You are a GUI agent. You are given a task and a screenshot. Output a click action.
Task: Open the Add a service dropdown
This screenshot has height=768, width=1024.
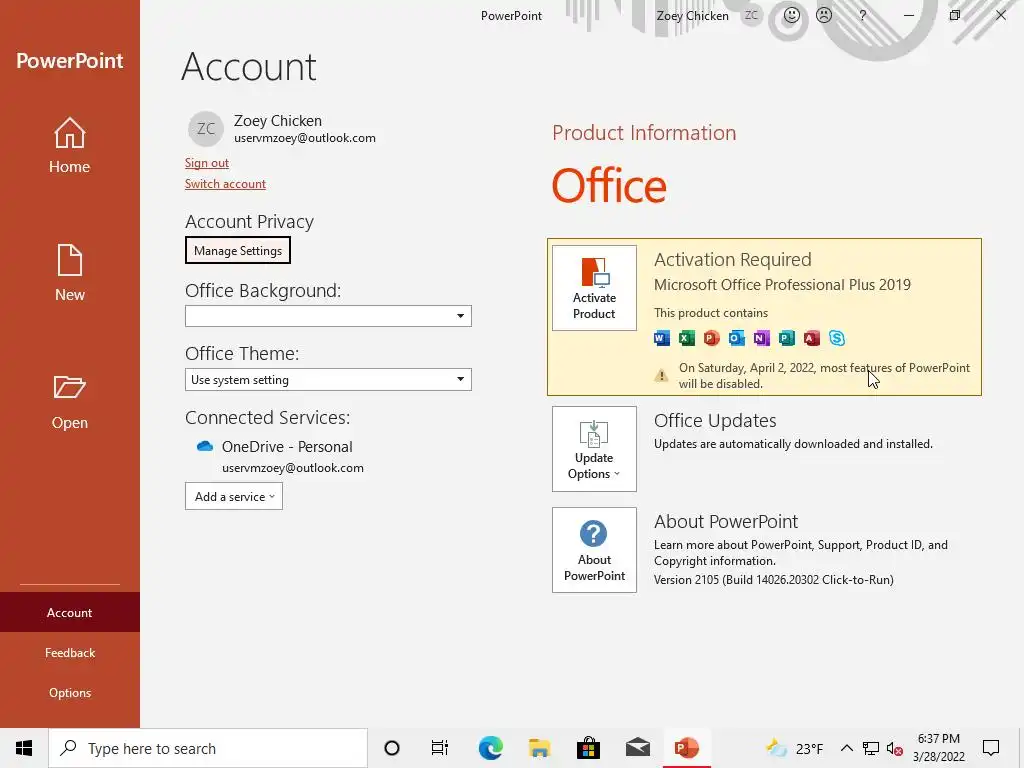[x=234, y=496]
